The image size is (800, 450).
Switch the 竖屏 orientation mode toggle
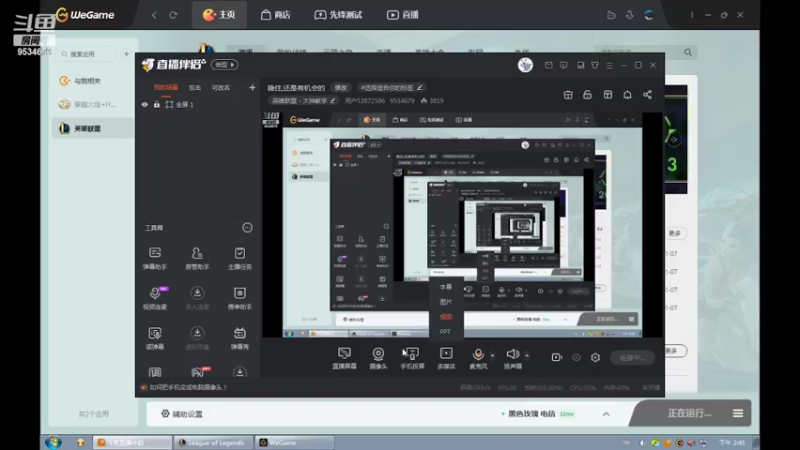tap(225, 65)
